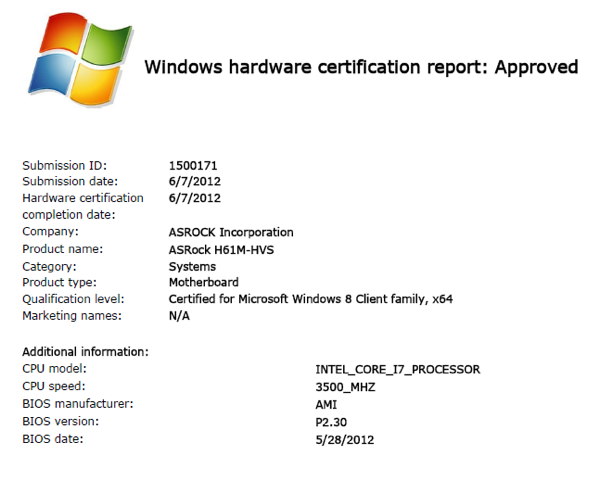Viewport: 600px width, 481px height.
Task: Select the 'ASRock H61M-HVS' product name
Action: click(221, 250)
